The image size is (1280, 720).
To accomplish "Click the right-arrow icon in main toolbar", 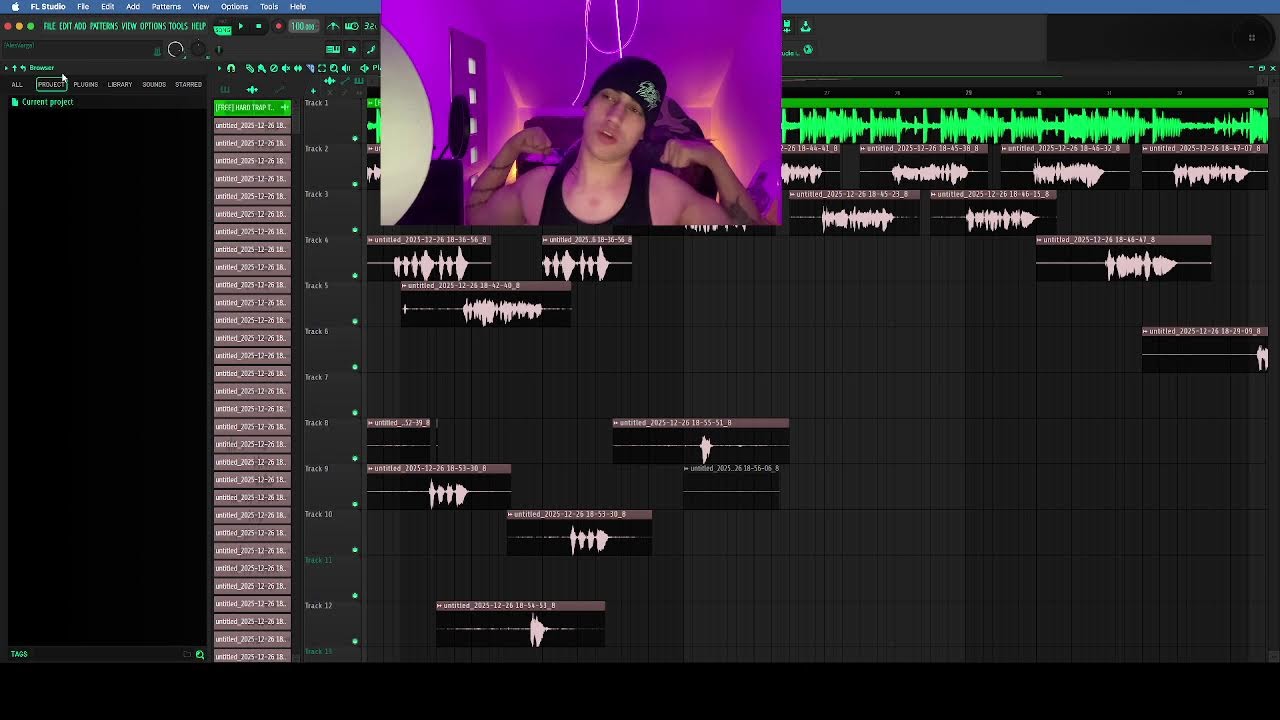I will (x=352, y=49).
